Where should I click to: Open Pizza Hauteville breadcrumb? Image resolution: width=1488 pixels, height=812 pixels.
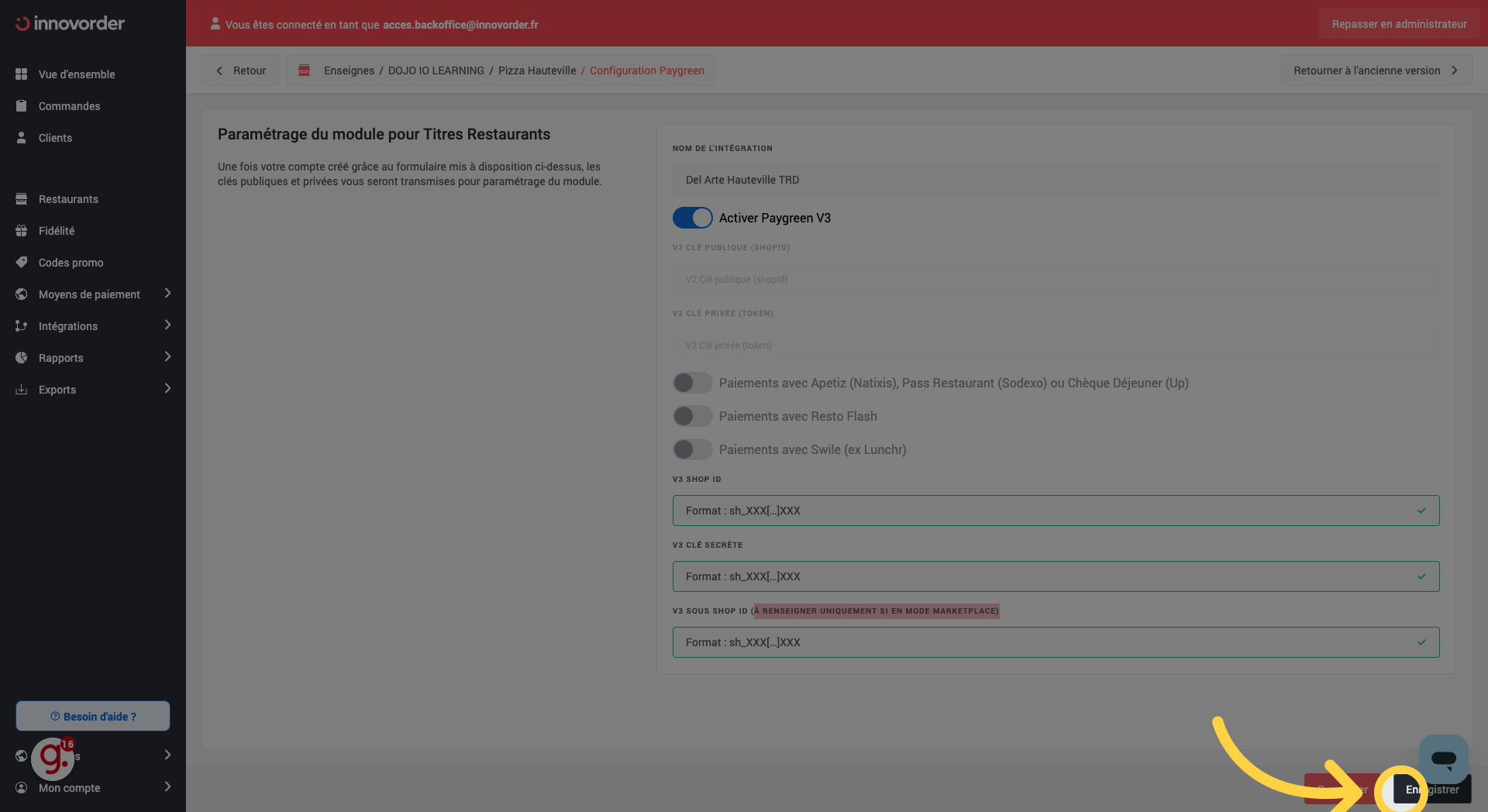click(x=536, y=71)
